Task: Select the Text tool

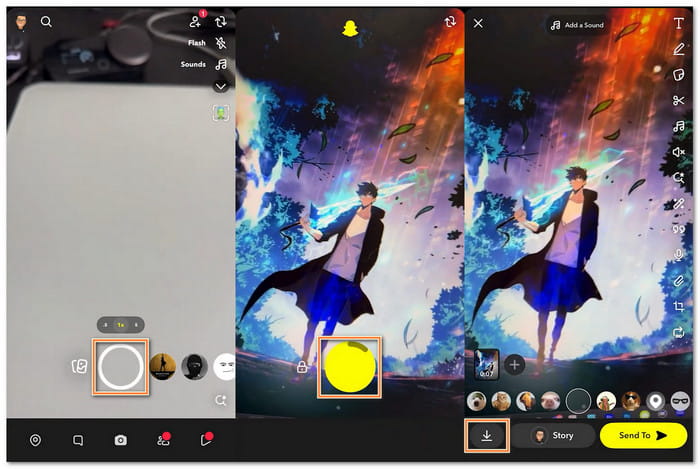Action: [679, 23]
